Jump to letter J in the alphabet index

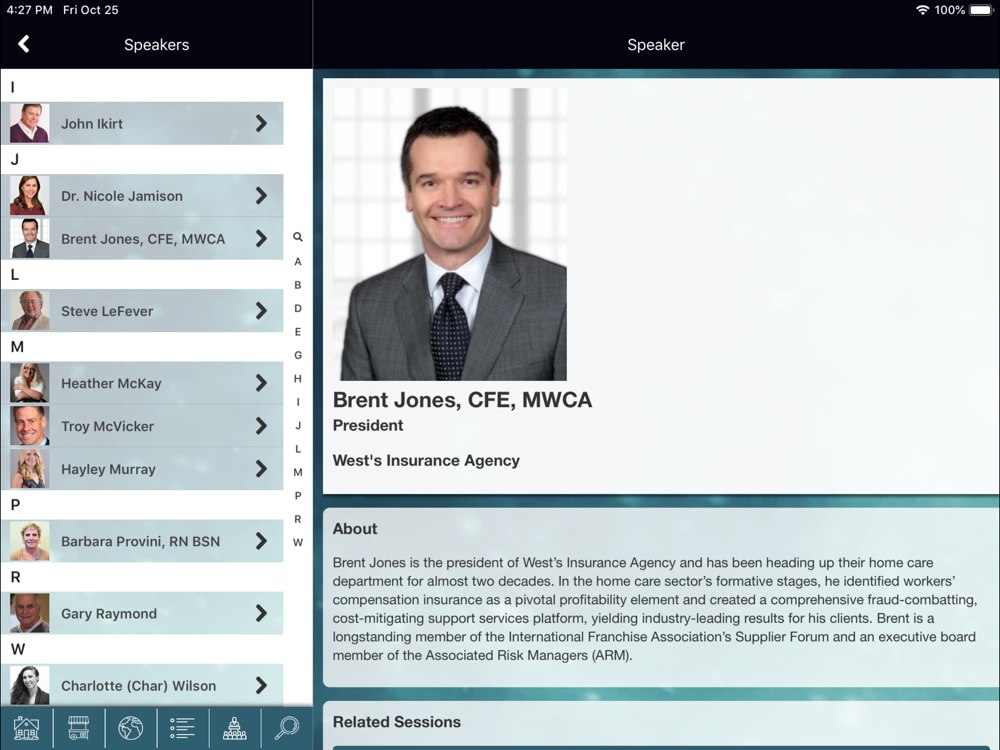[298, 425]
